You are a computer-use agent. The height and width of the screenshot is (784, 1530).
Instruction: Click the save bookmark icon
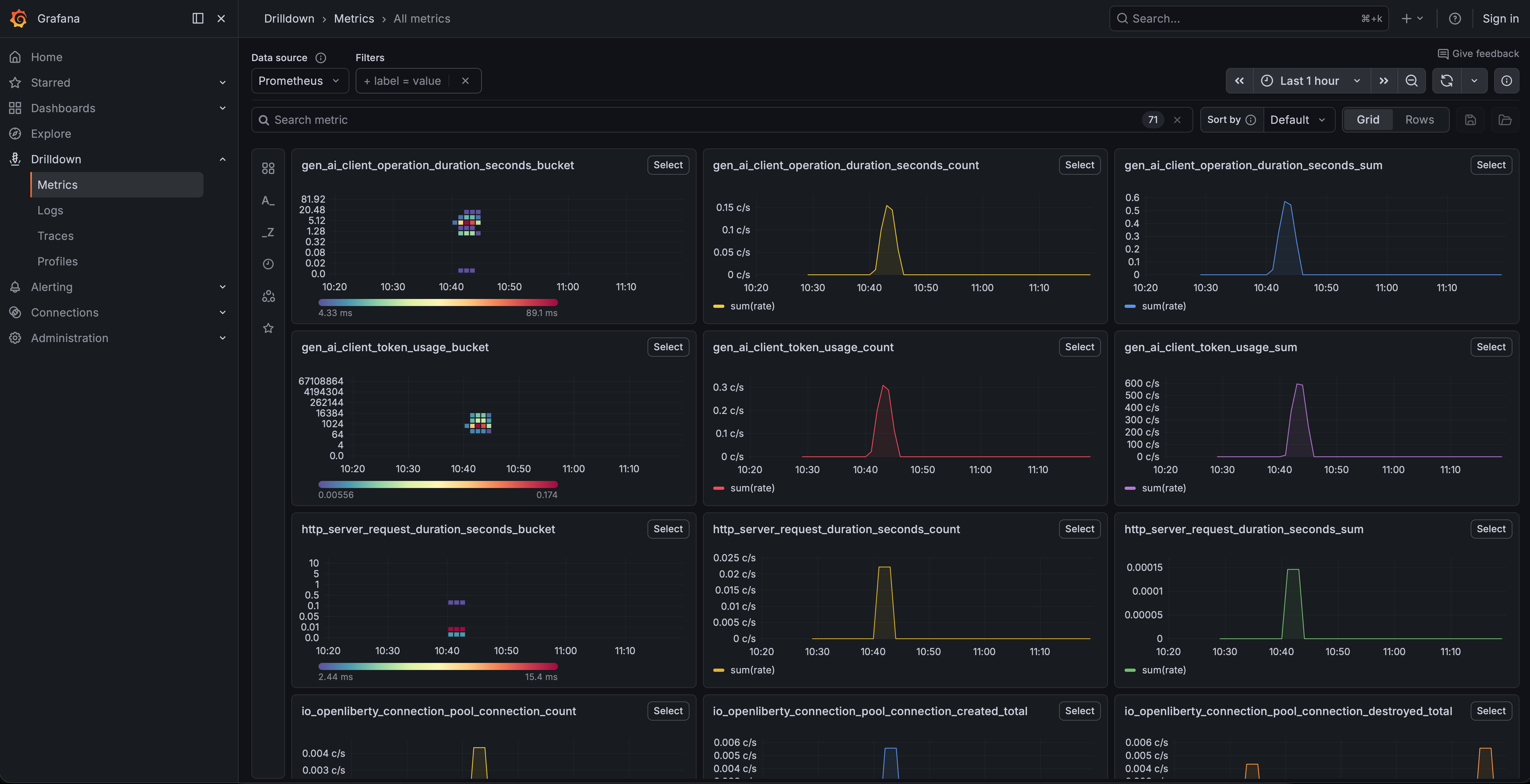click(x=1471, y=120)
